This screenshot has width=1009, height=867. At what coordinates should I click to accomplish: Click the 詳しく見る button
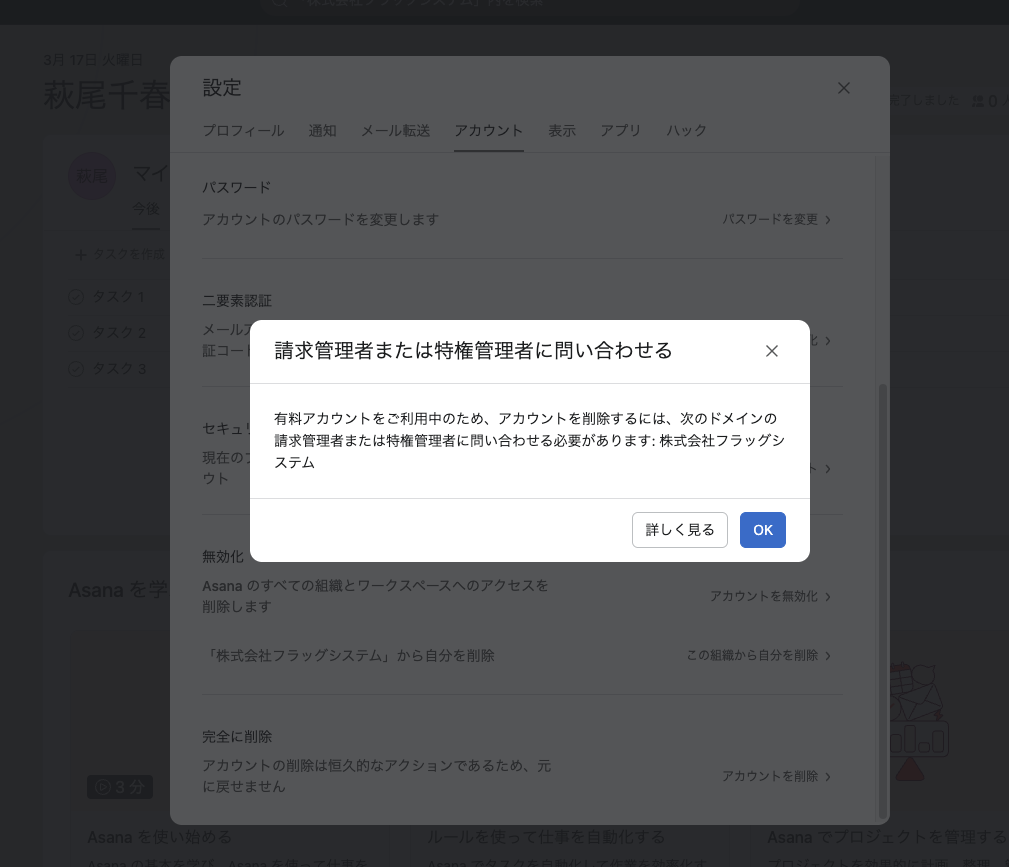coord(680,530)
